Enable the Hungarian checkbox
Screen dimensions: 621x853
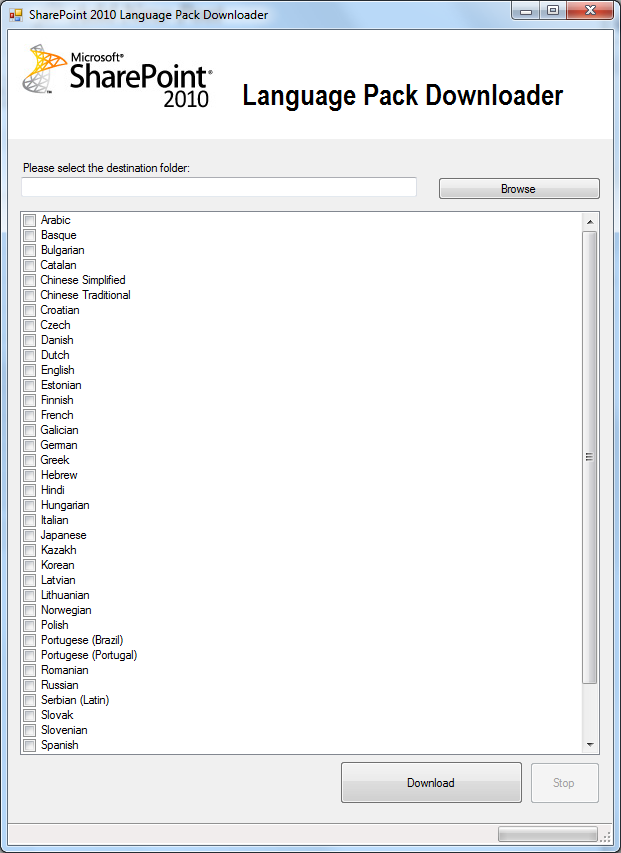(30, 505)
